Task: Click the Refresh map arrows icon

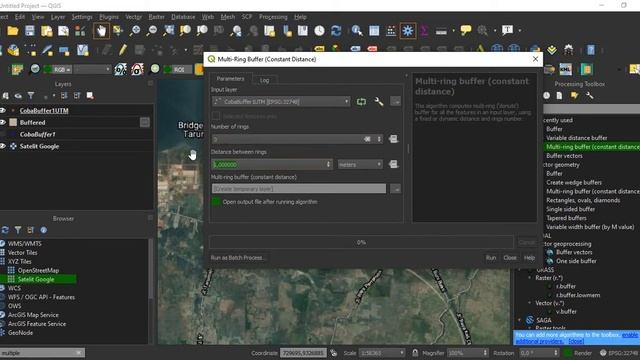Action: click(336, 31)
